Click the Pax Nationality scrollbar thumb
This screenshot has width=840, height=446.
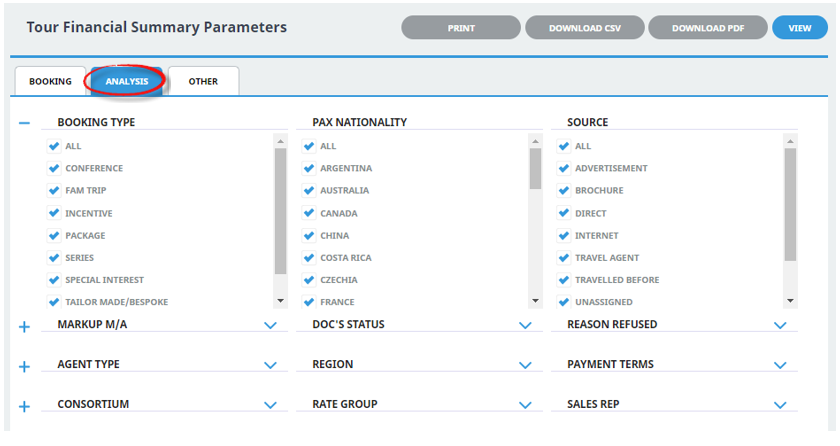(x=536, y=168)
